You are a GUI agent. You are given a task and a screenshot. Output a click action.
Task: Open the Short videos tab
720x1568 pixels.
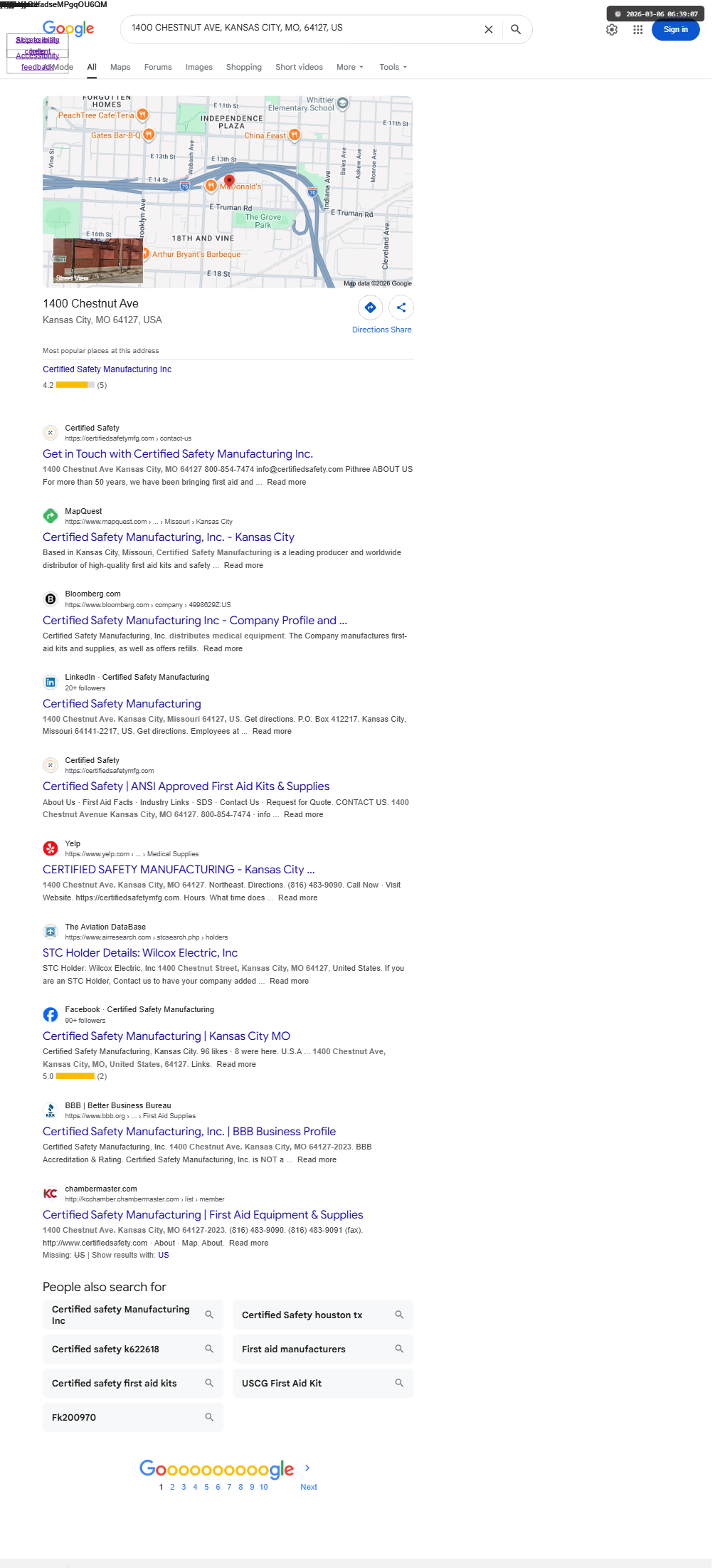click(299, 67)
